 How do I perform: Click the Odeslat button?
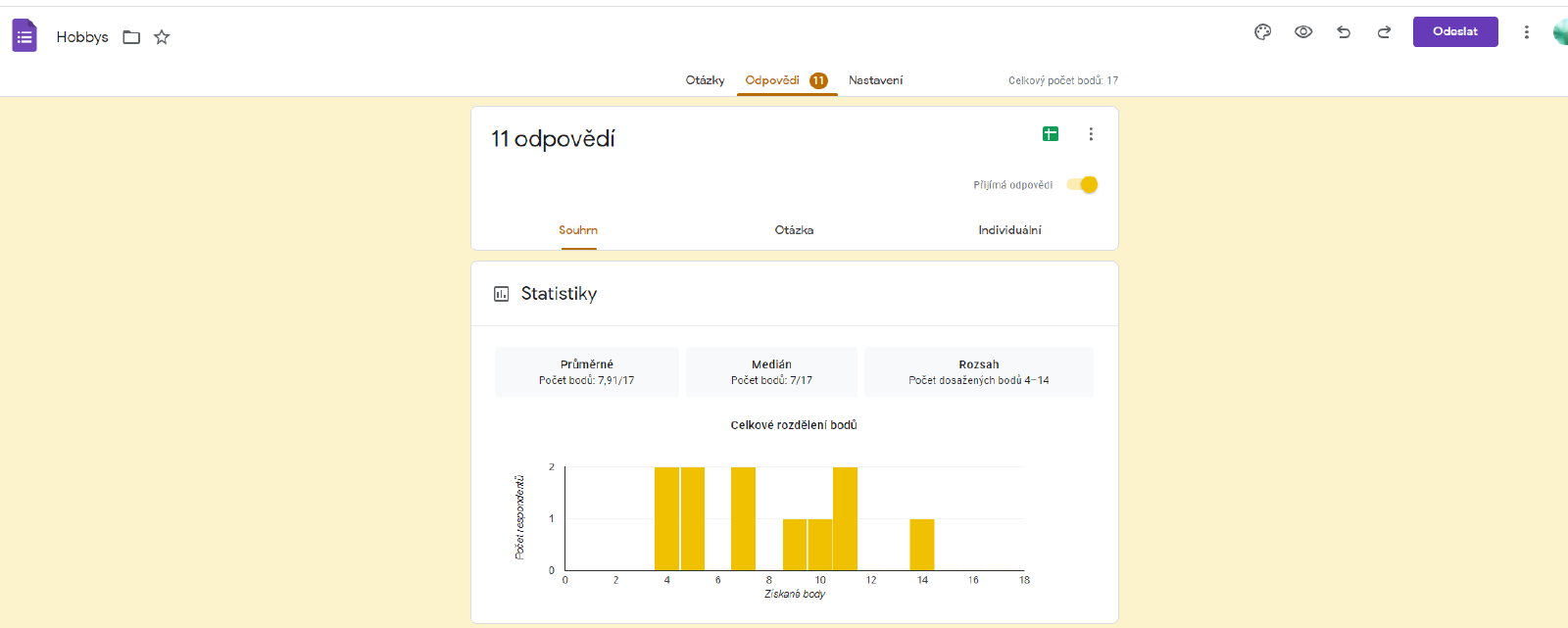coord(1454,31)
